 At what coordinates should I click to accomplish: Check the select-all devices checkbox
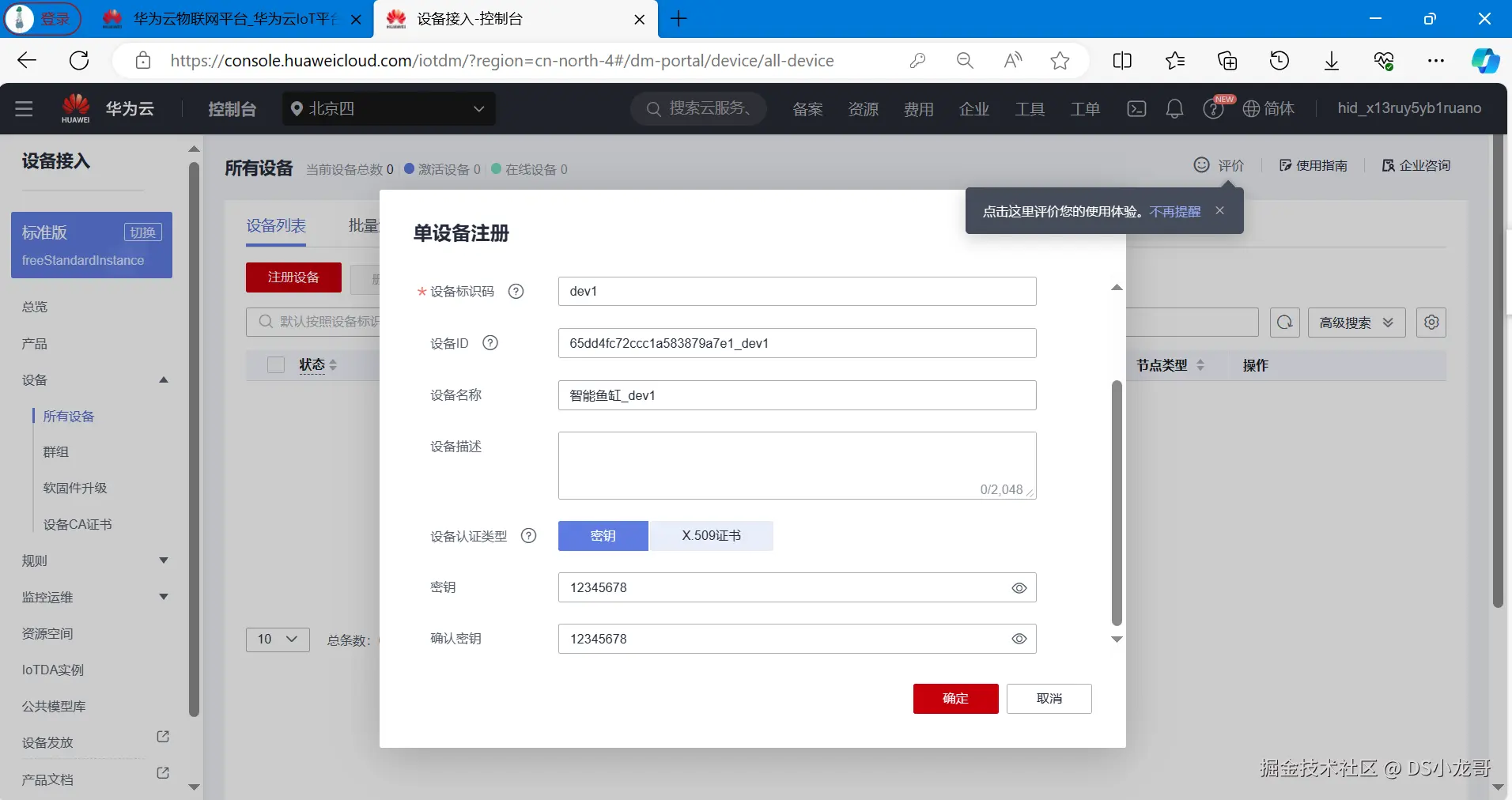pos(276,365)
